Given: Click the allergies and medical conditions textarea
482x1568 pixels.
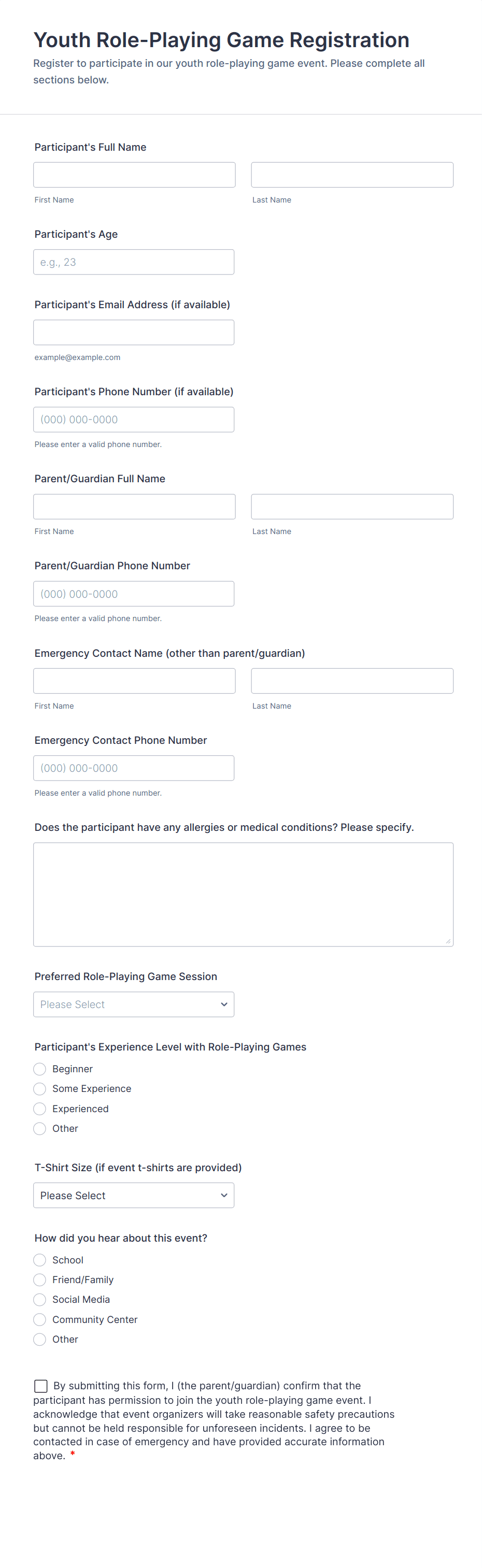Looking at the screenshot, I should (x=243, y=894).
